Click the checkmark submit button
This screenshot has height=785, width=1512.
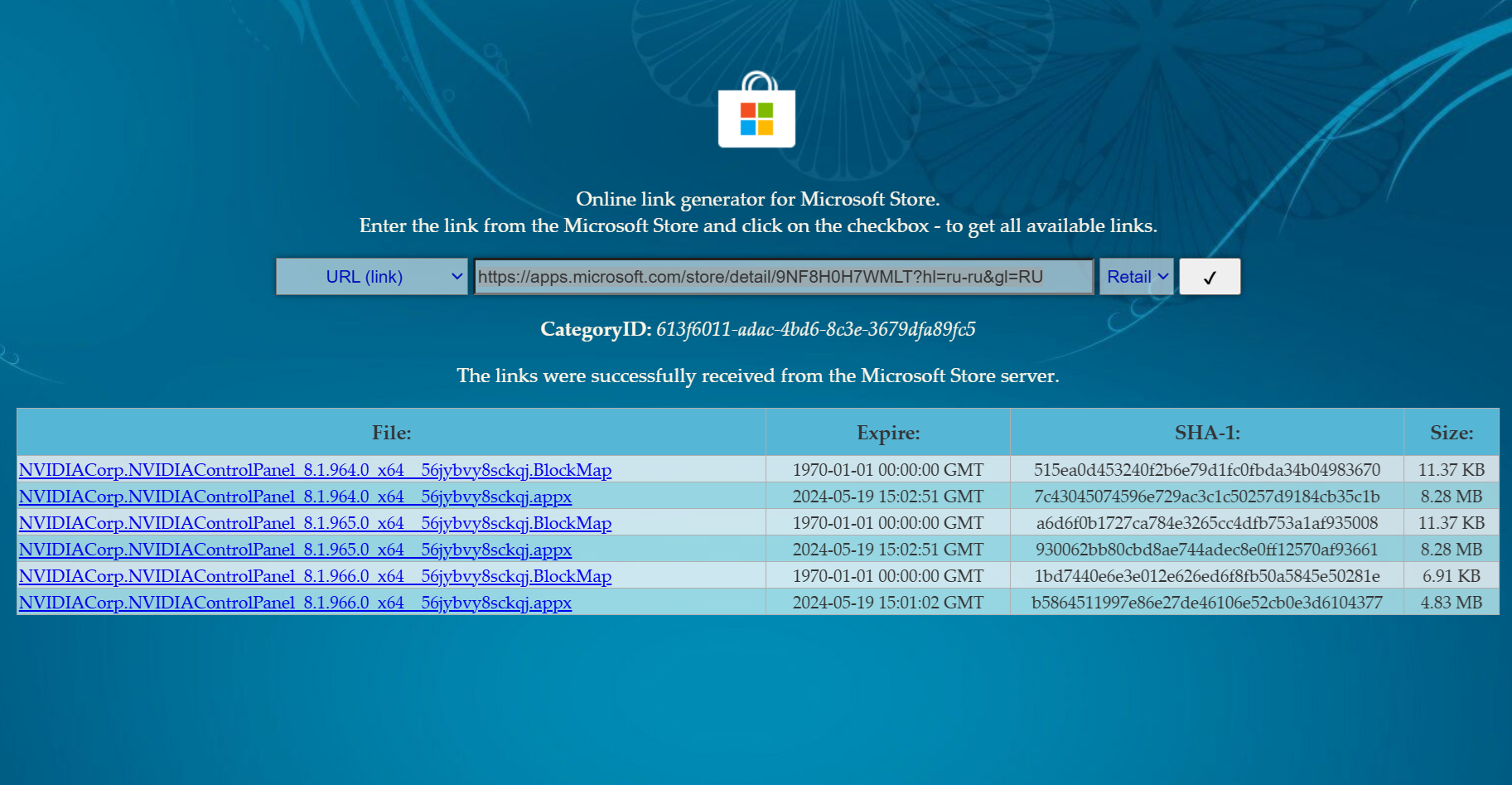1210,277
